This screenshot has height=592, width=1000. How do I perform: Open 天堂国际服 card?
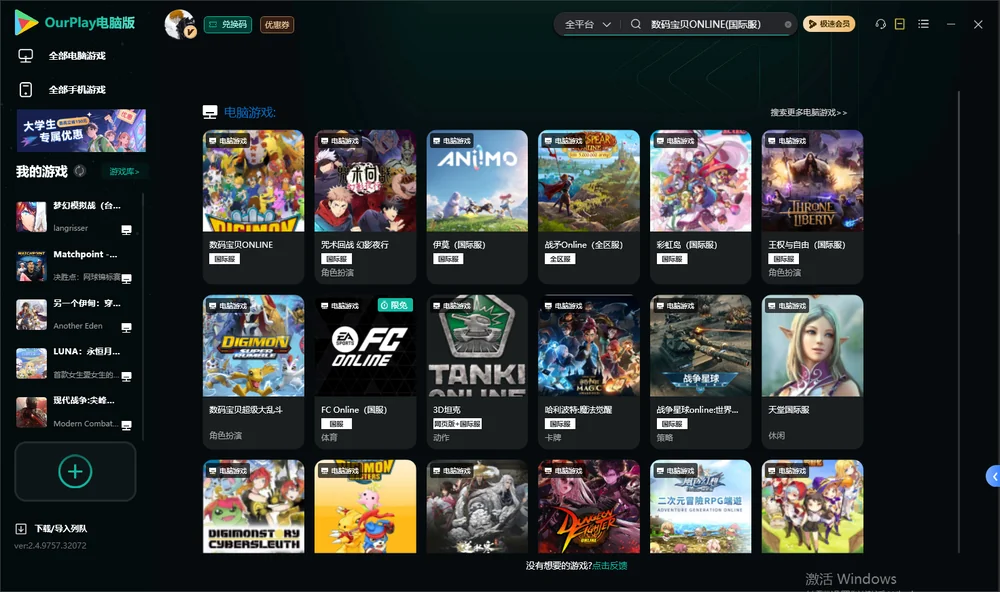click(812, 371)
